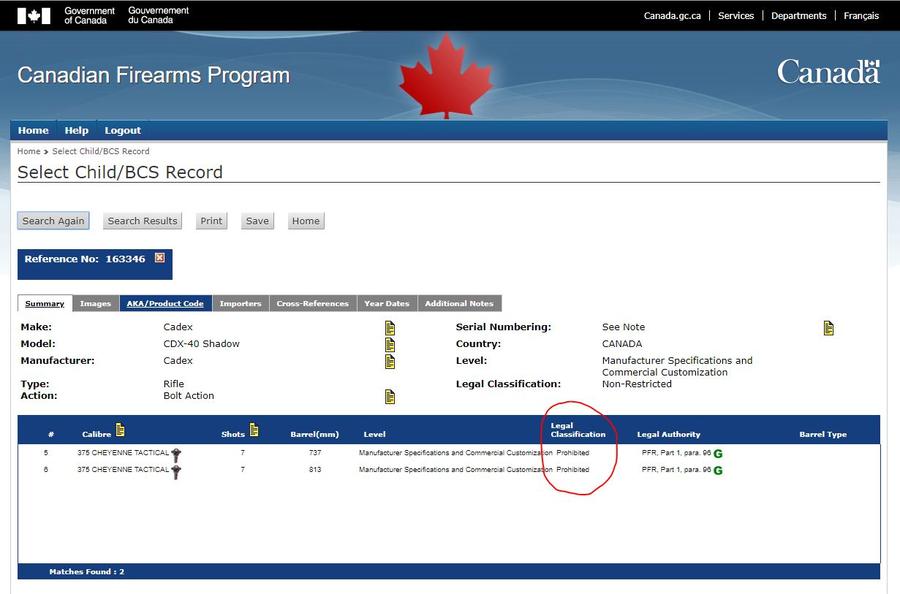Open the AKA/Product Code tab
This screenshot has width=900, height=594.
[x=165, y=304]
